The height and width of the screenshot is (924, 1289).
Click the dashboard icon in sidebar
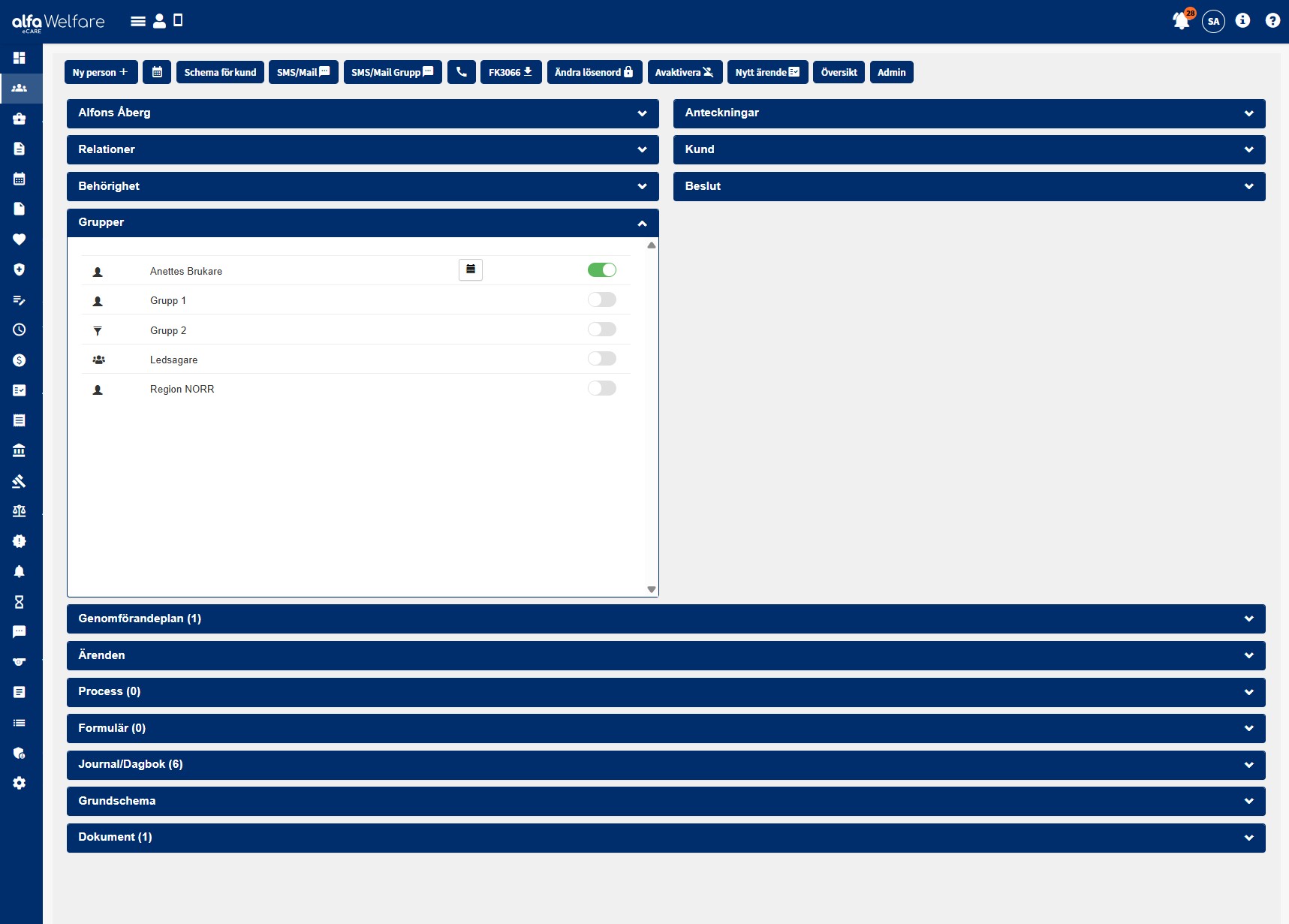click(x=20, y=58)
